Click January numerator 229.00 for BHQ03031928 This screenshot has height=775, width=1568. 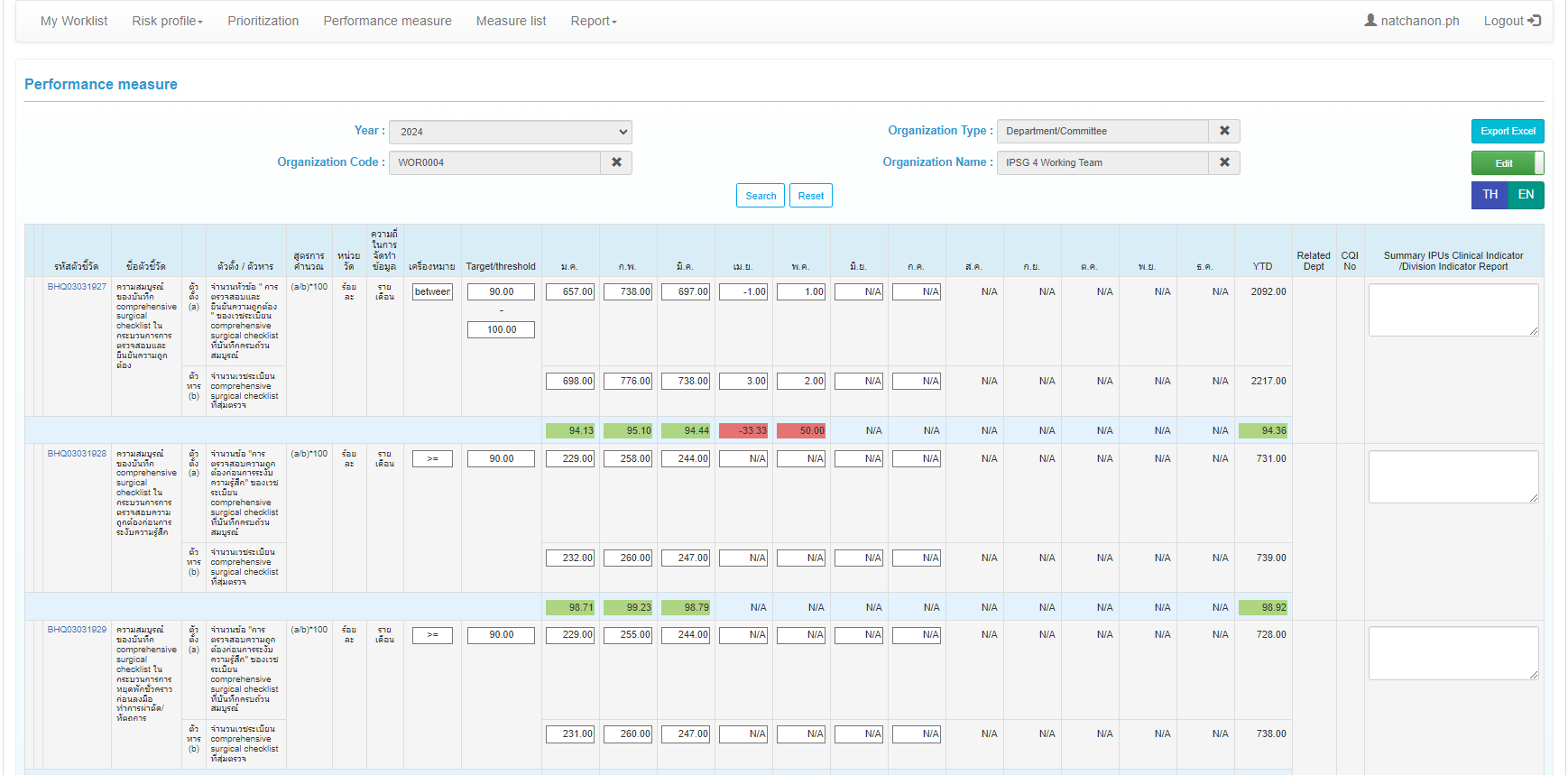coord(570,459)
